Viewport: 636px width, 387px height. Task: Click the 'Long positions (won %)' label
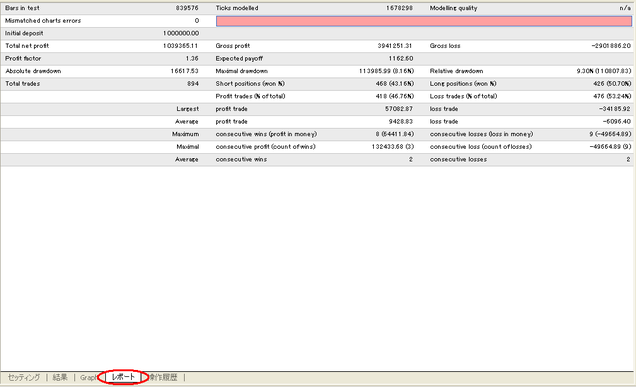[x=463, y=84]
